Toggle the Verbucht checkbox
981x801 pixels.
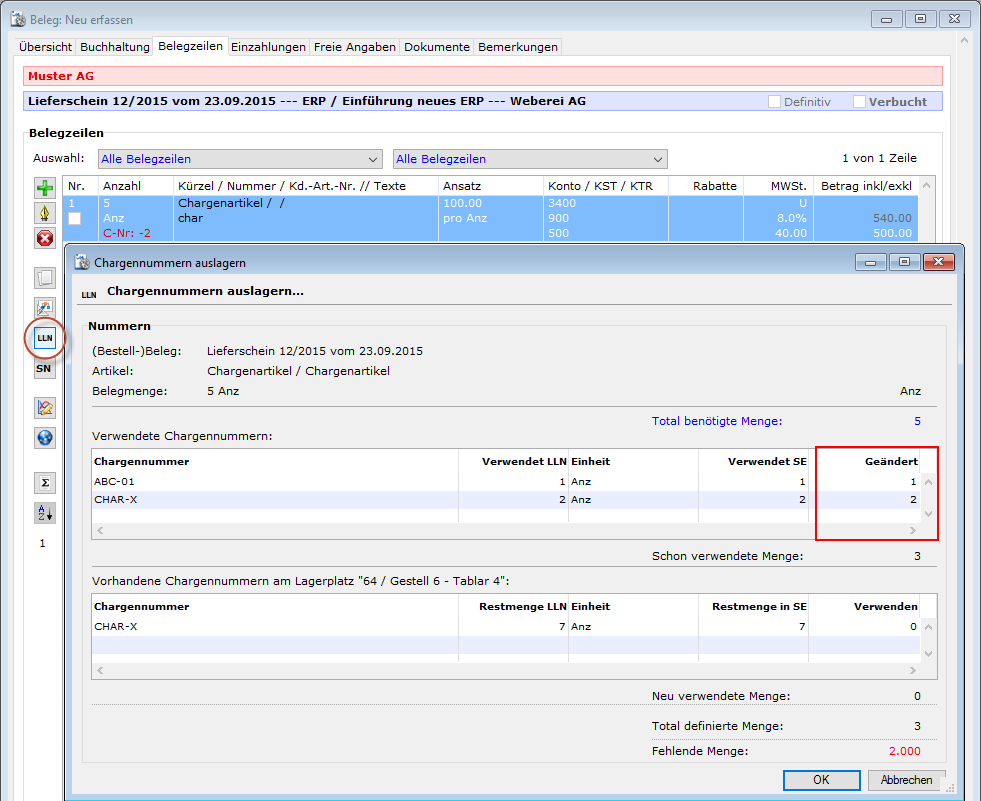(859, 102)
